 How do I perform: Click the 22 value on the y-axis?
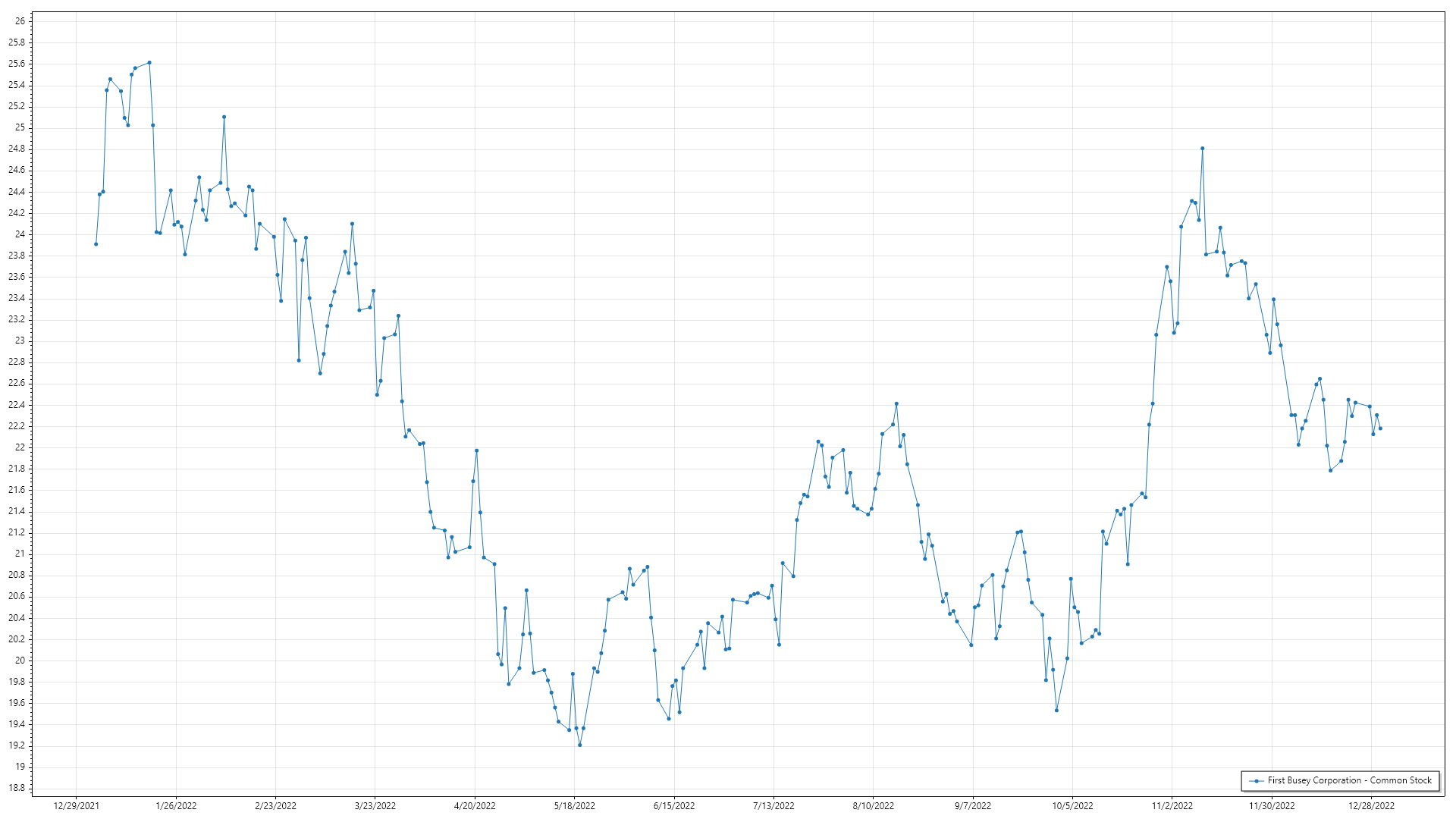point(20,447)
